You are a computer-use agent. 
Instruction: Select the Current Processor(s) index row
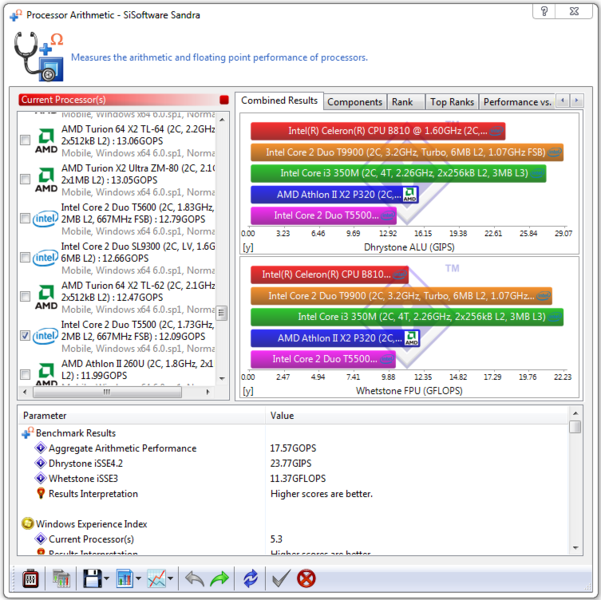tap(293, 539)
